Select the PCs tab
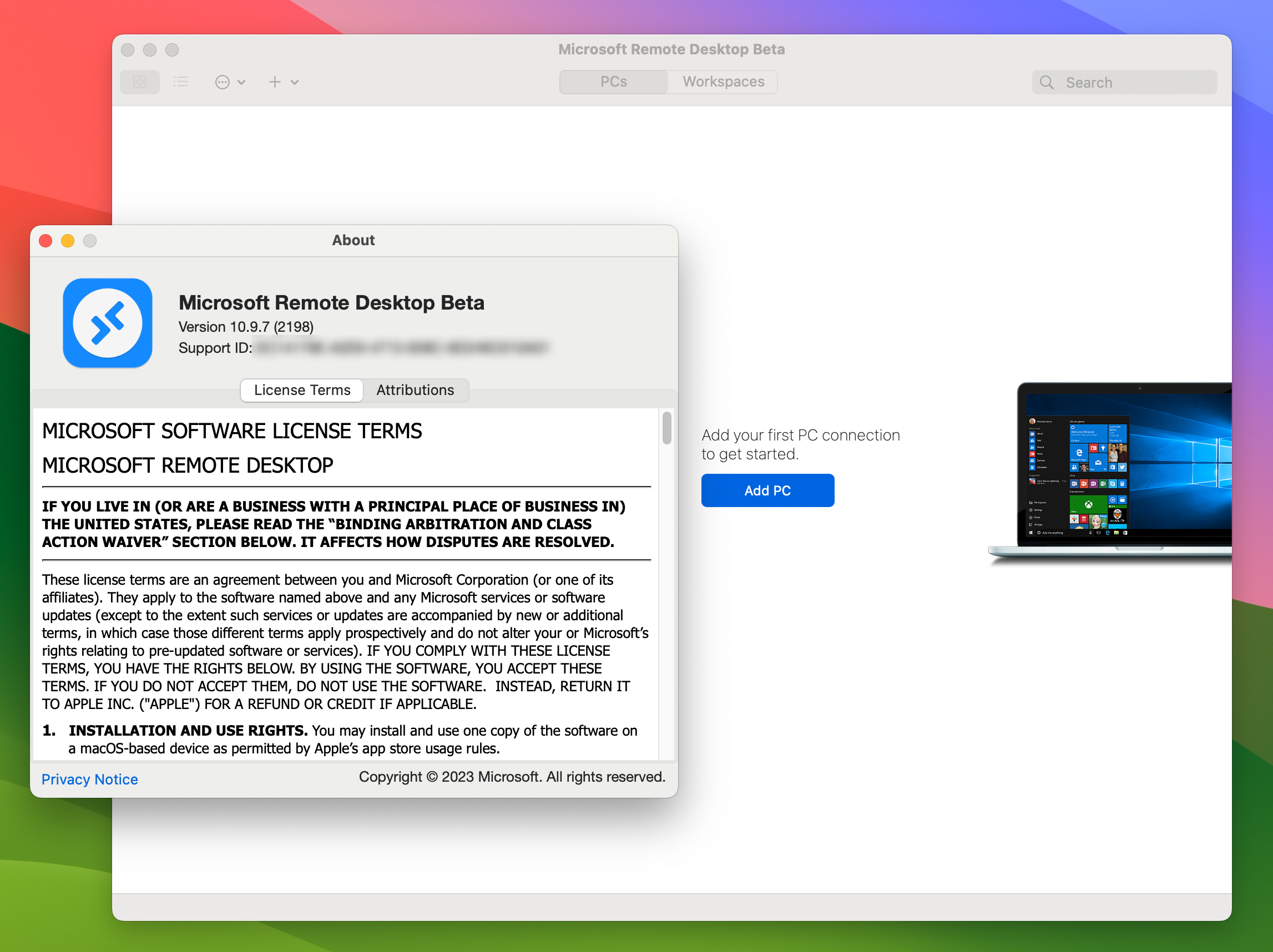Image resolution: width=1273 pixels, height=952 pixels. tap(614, 82)
